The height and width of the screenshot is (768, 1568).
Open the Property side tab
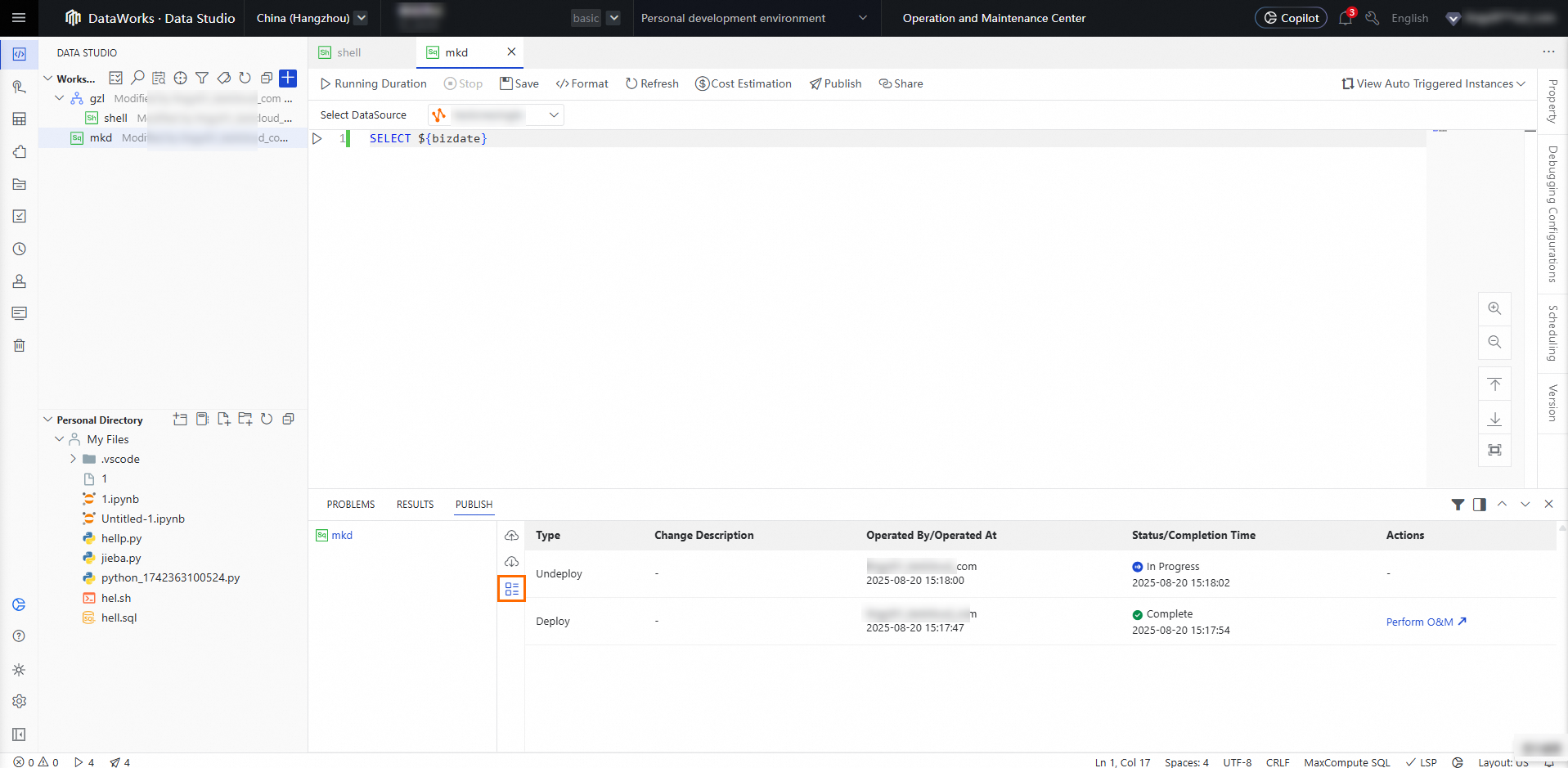tap(1552, 101)
